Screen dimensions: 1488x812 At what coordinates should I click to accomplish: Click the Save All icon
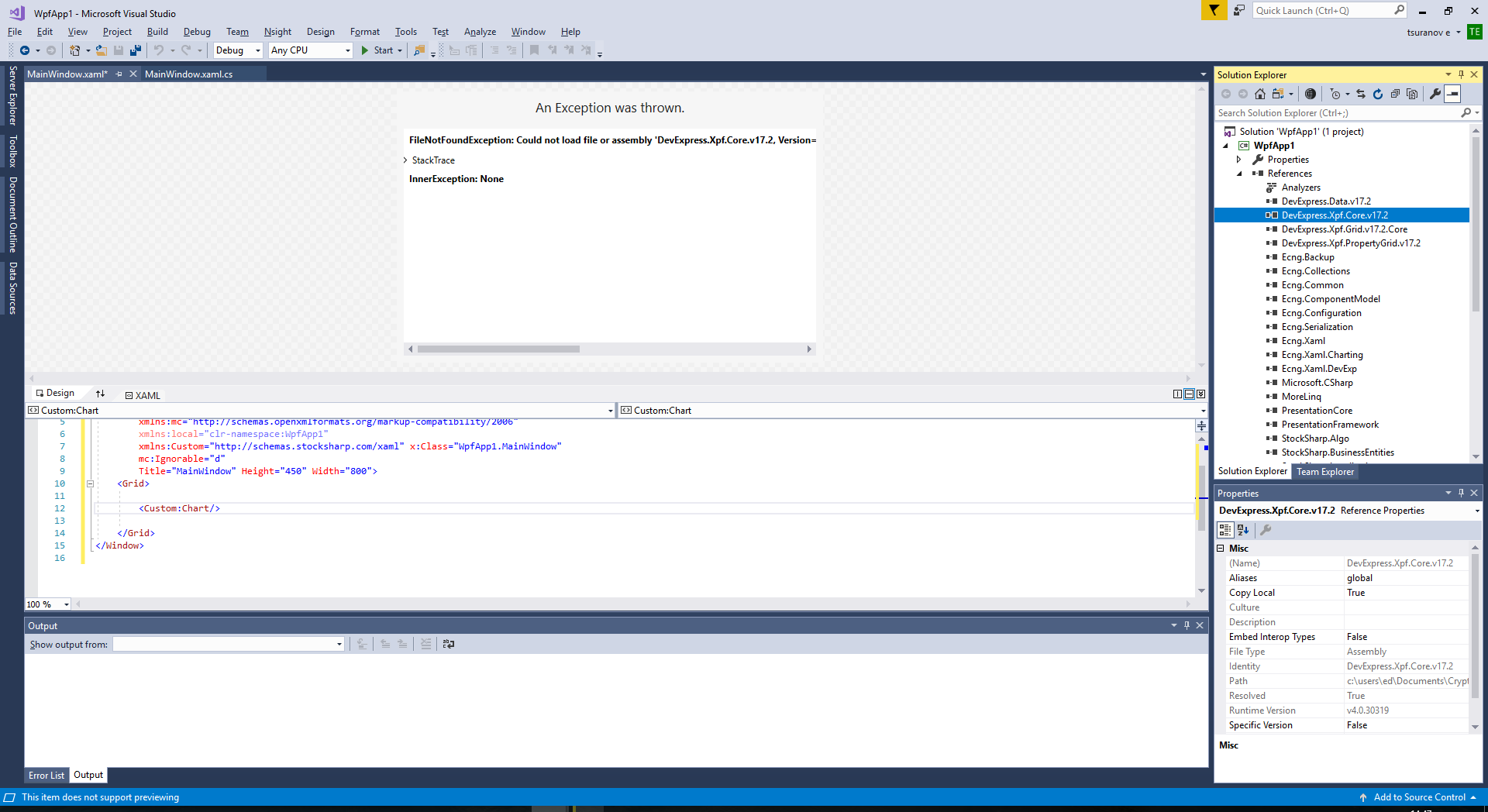click(x=136, y=50)
